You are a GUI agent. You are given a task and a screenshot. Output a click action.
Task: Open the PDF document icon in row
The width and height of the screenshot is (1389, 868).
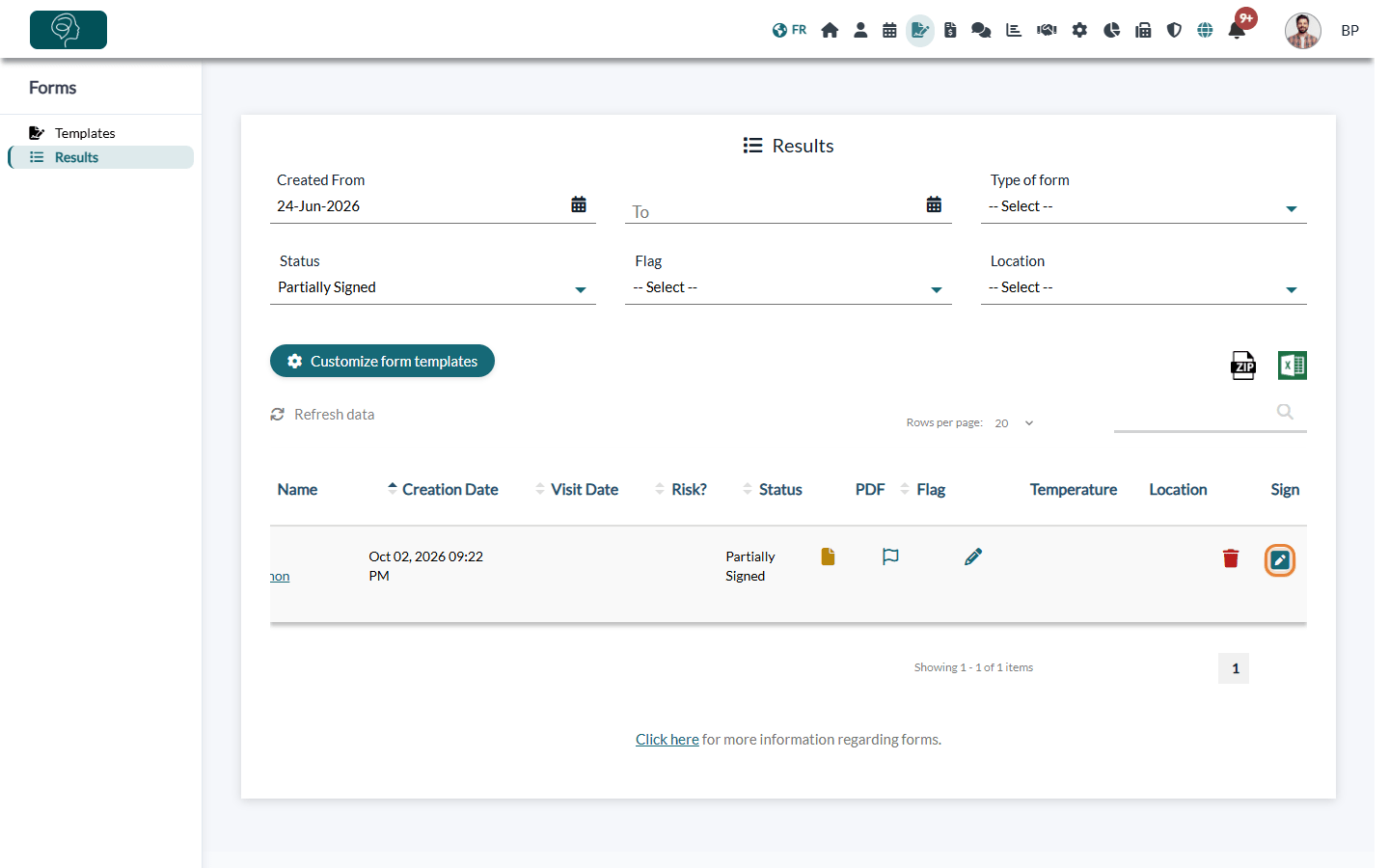click(x=828, y=556)
